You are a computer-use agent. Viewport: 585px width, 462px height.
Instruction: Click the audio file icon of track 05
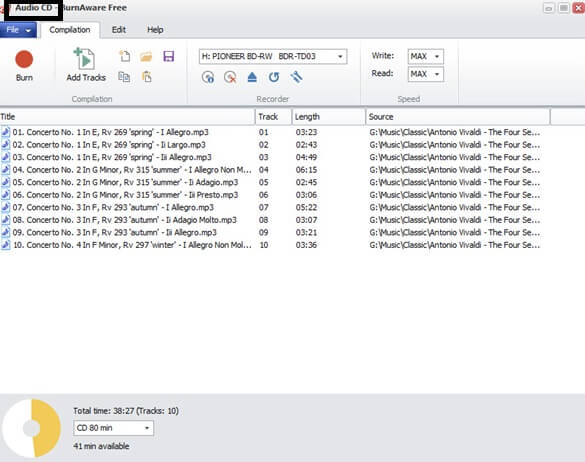click(6, 182)
